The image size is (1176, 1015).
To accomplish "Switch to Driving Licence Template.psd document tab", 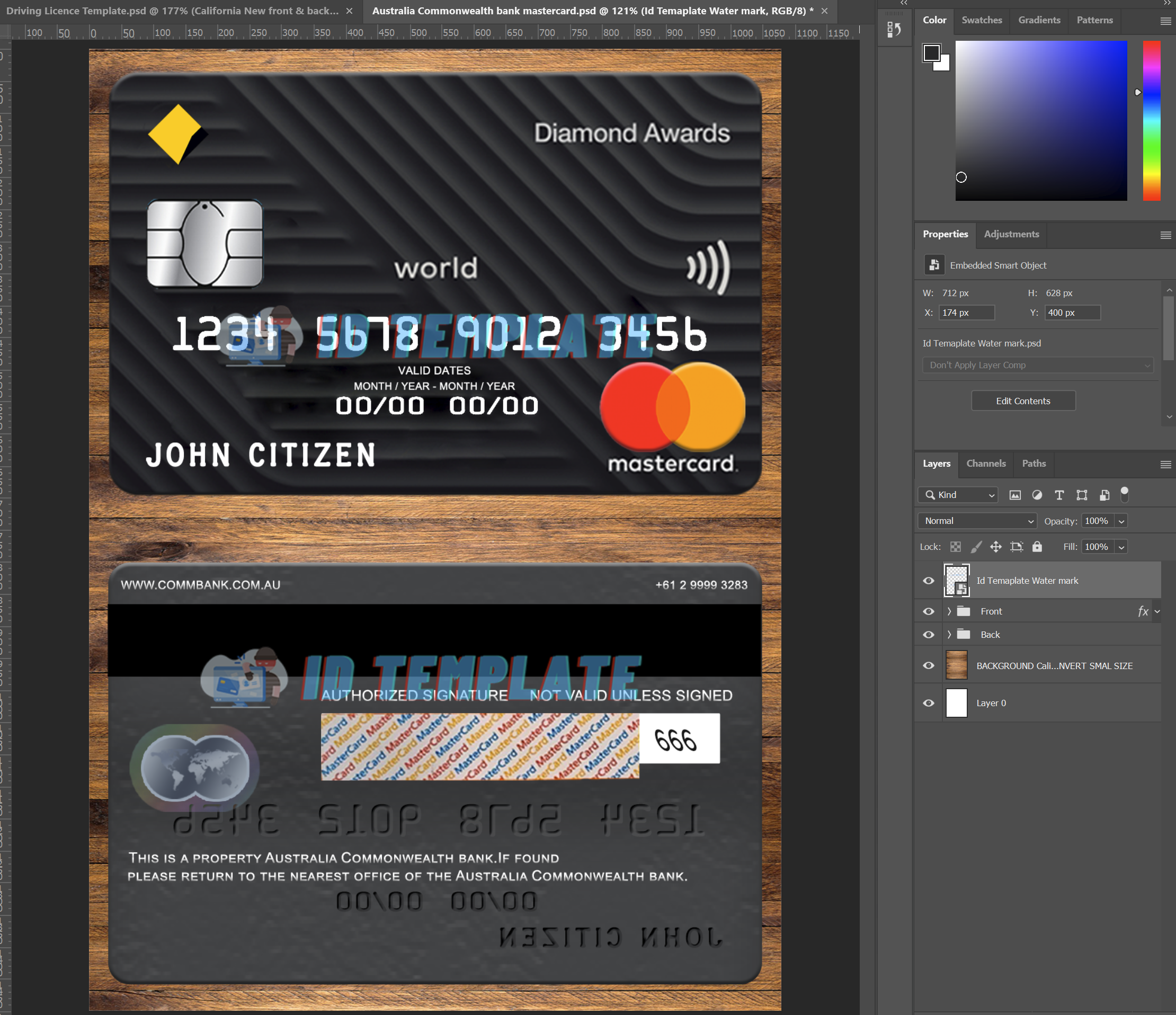I will tap(172, 11).
